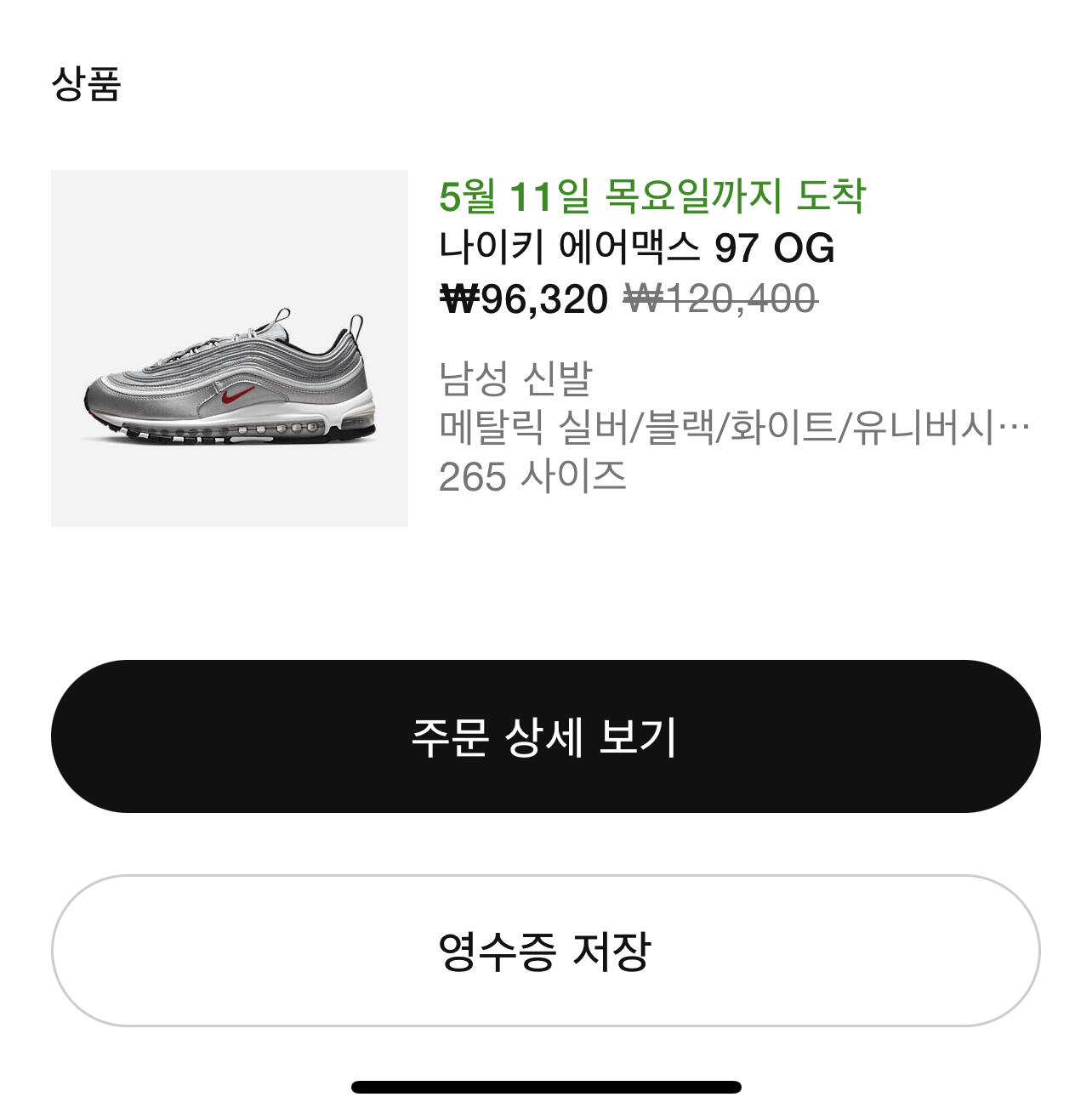Click the 상품 section heading

(x=86, y=84)
